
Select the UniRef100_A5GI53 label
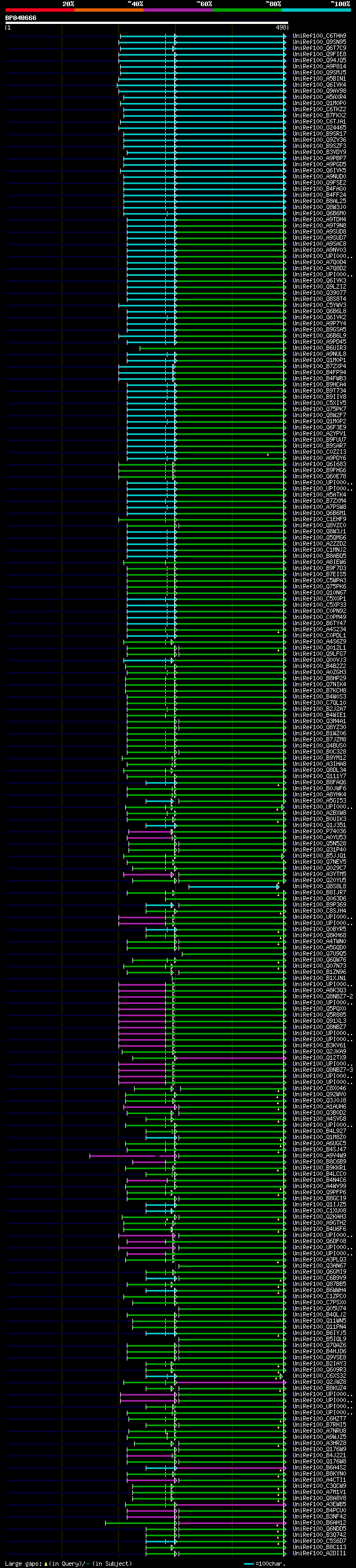point(319,800)
